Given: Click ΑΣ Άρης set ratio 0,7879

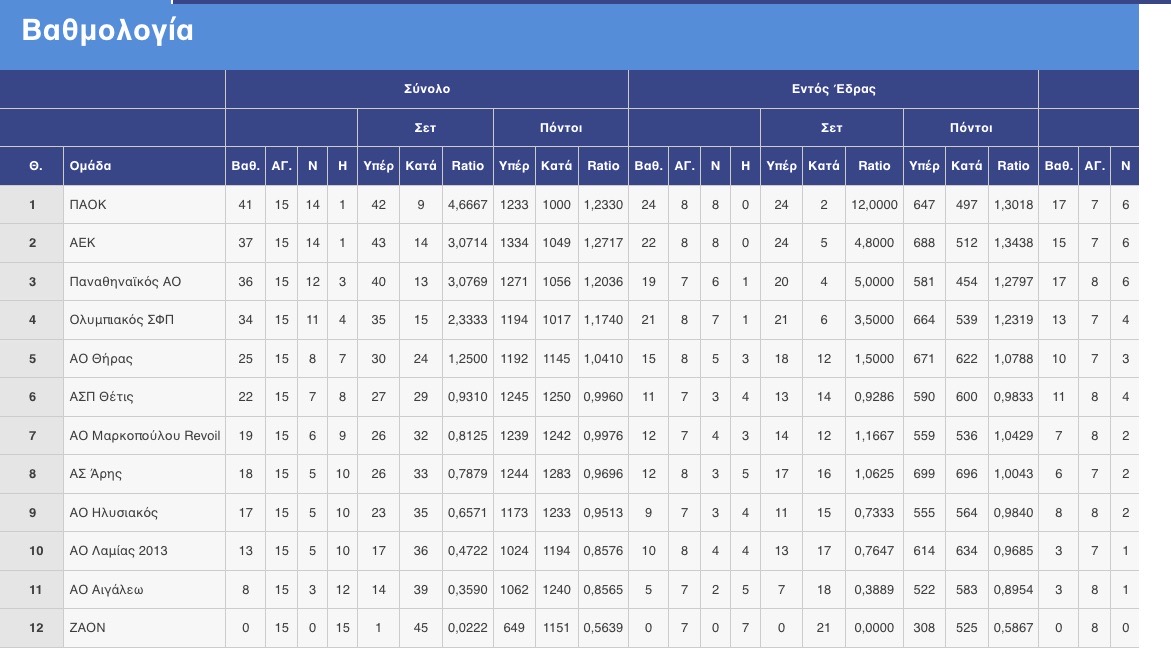Looking at the screenshot, I should tap(468, 474).
